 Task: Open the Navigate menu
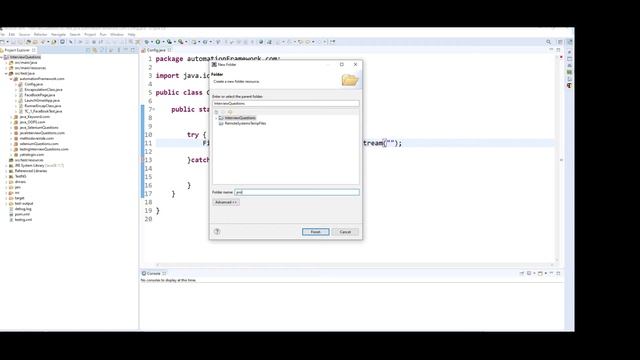[x=58, y=35]
